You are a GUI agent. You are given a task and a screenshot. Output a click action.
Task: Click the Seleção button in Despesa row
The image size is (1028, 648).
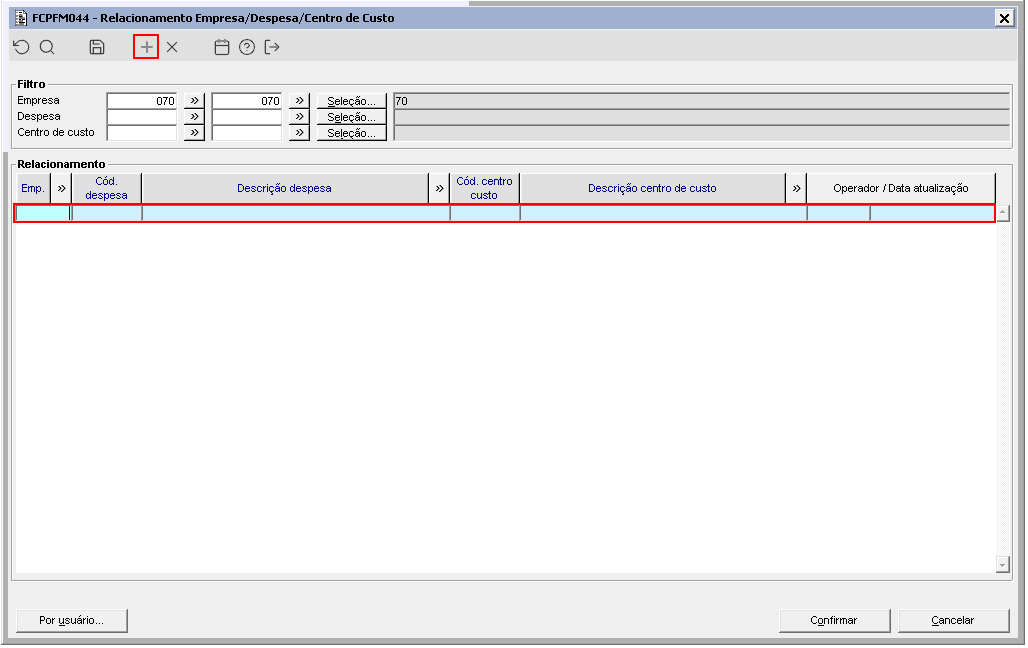(x=351, y=117)
